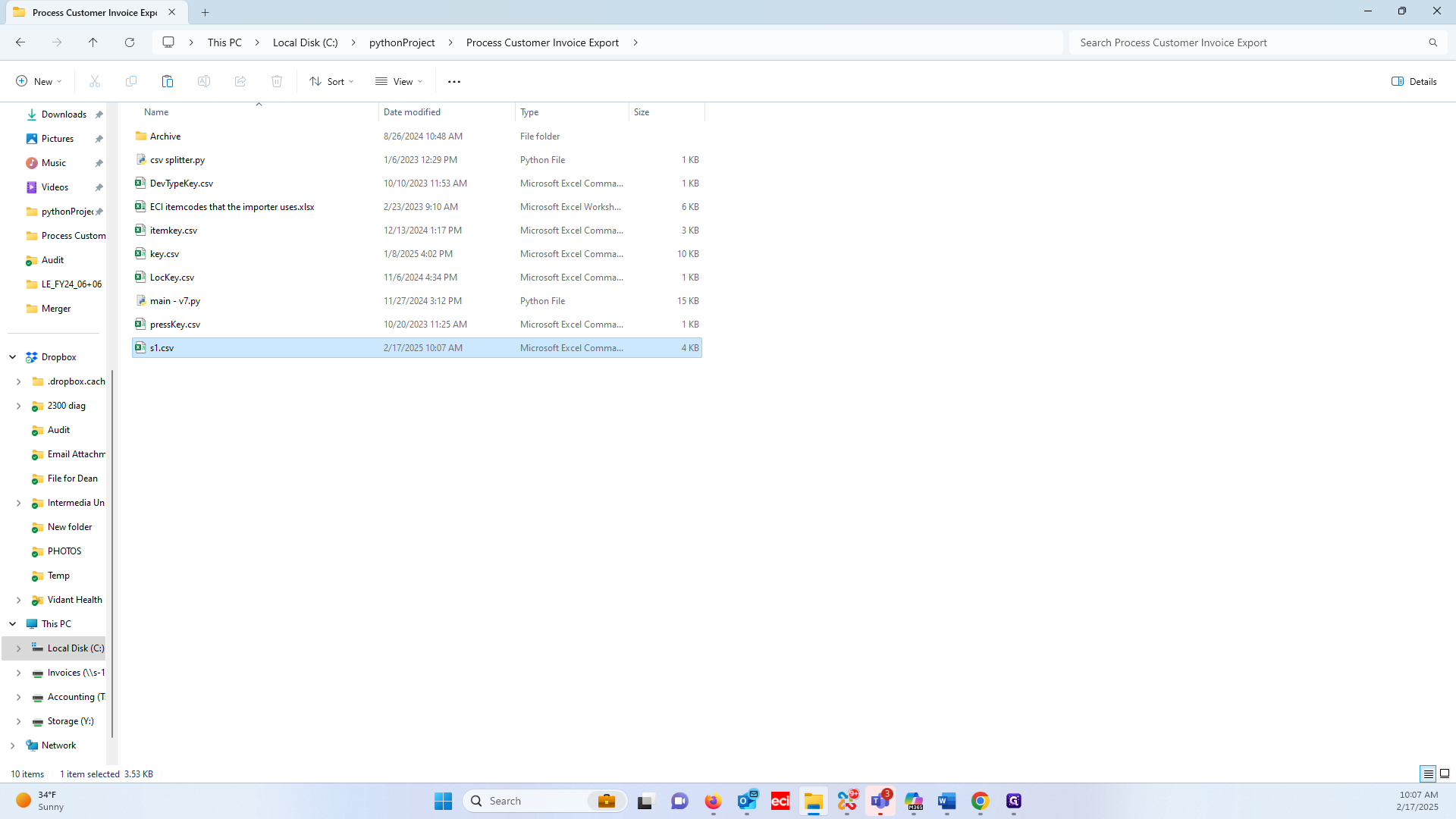Screen dimensions: 1456x819
Task: Open See more options ellipsis menu
Action: pyautogui.click(x=453, y=81)
